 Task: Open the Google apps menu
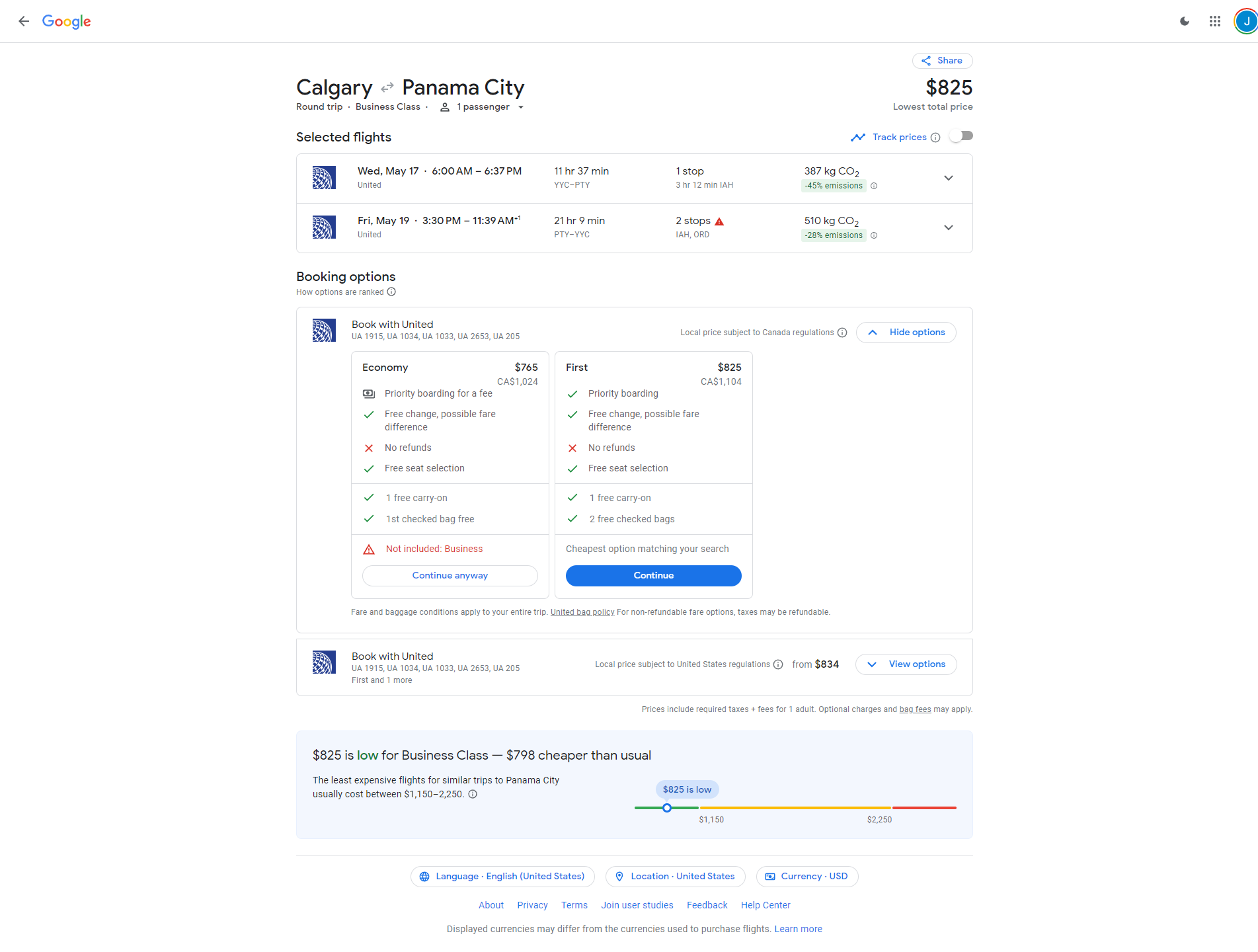click(1214, 20)
